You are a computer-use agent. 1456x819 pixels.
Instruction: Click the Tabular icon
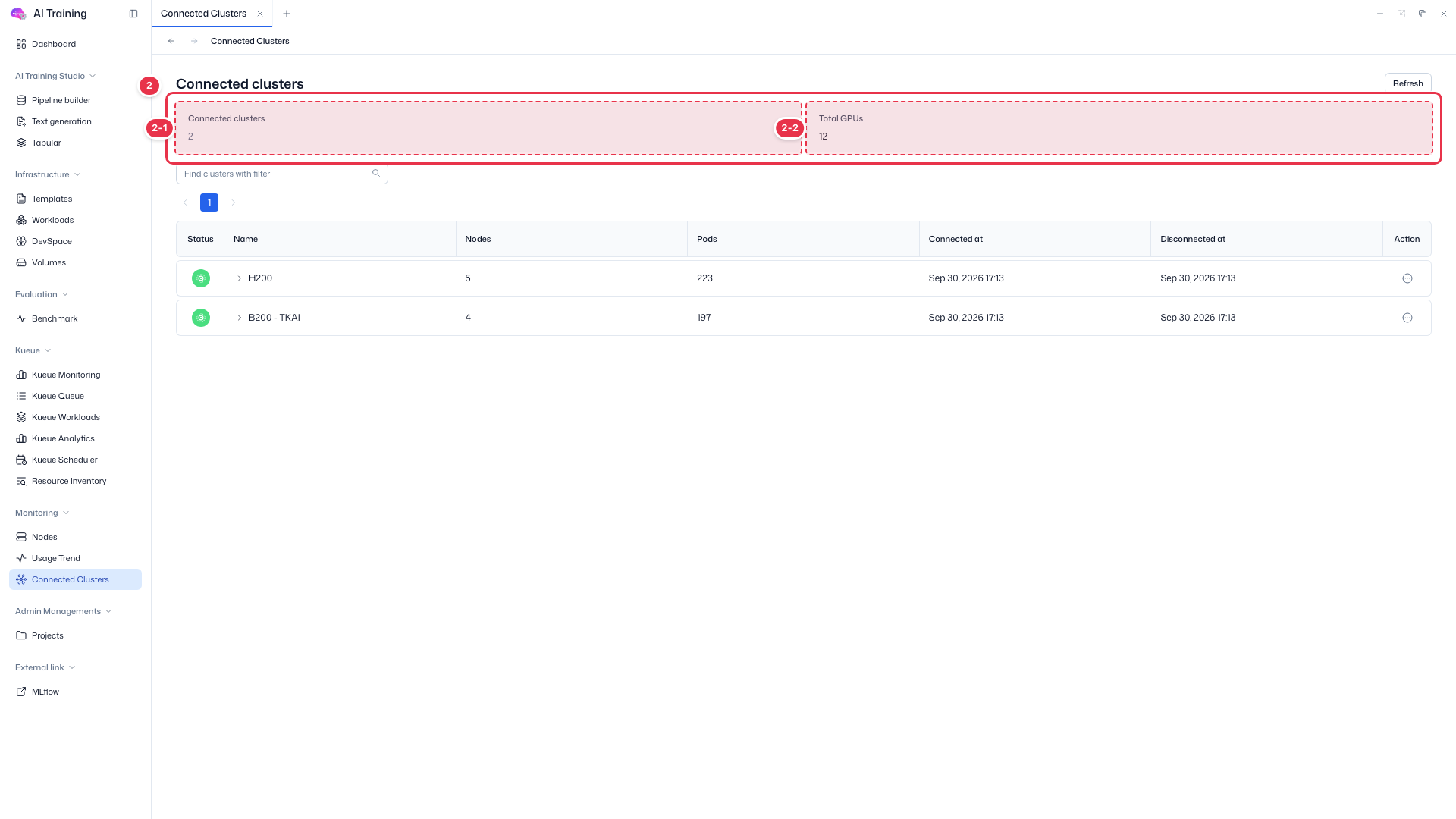pyautogui.click(x=21, y=143)
